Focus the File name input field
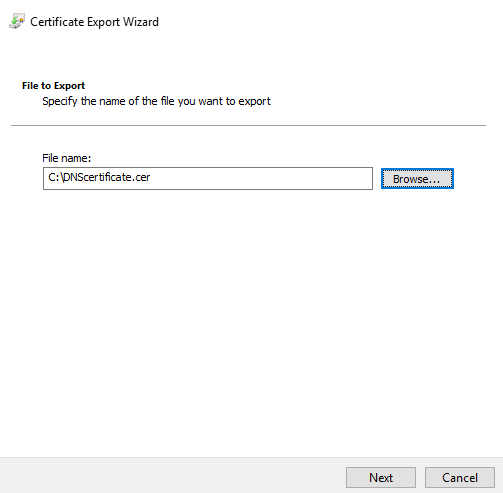The image size is (503, 493). tap(208, 178)
